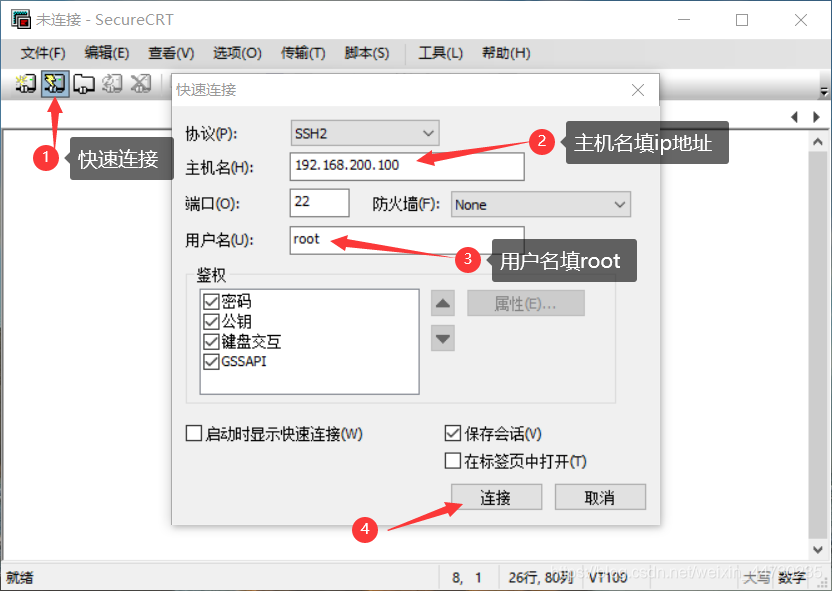The image size is (832, 591).
Task: Close the 快速连接 dialog
Action: pyautogui.click(x=638, y=90)
